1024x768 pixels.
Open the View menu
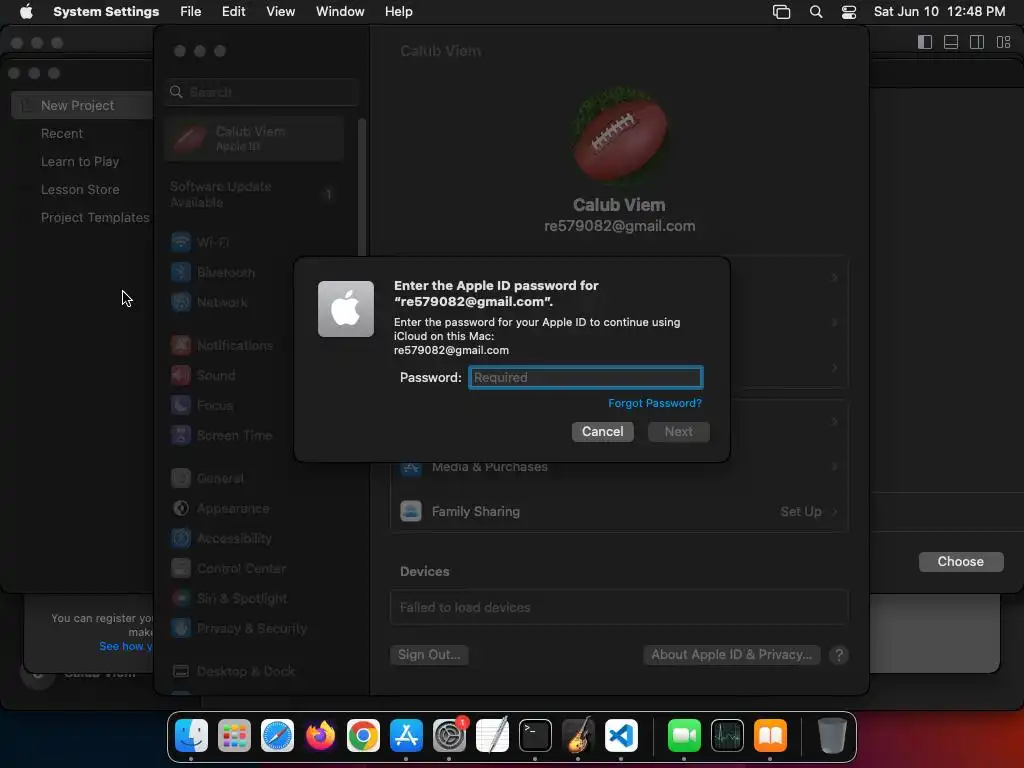click(x=280, y=12)
